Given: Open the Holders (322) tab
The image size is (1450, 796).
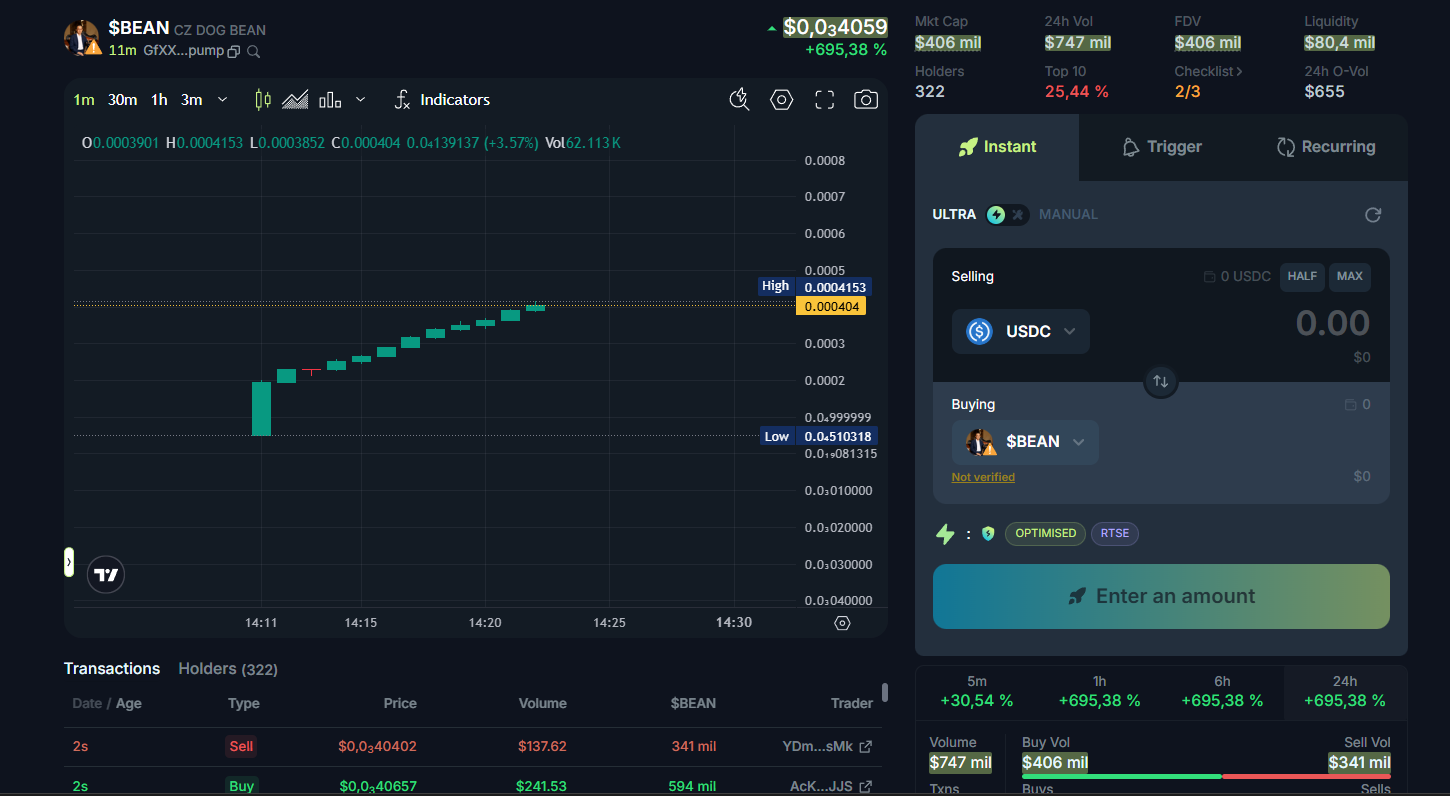Looking at the screenshot, I should [x=228, y=669].
